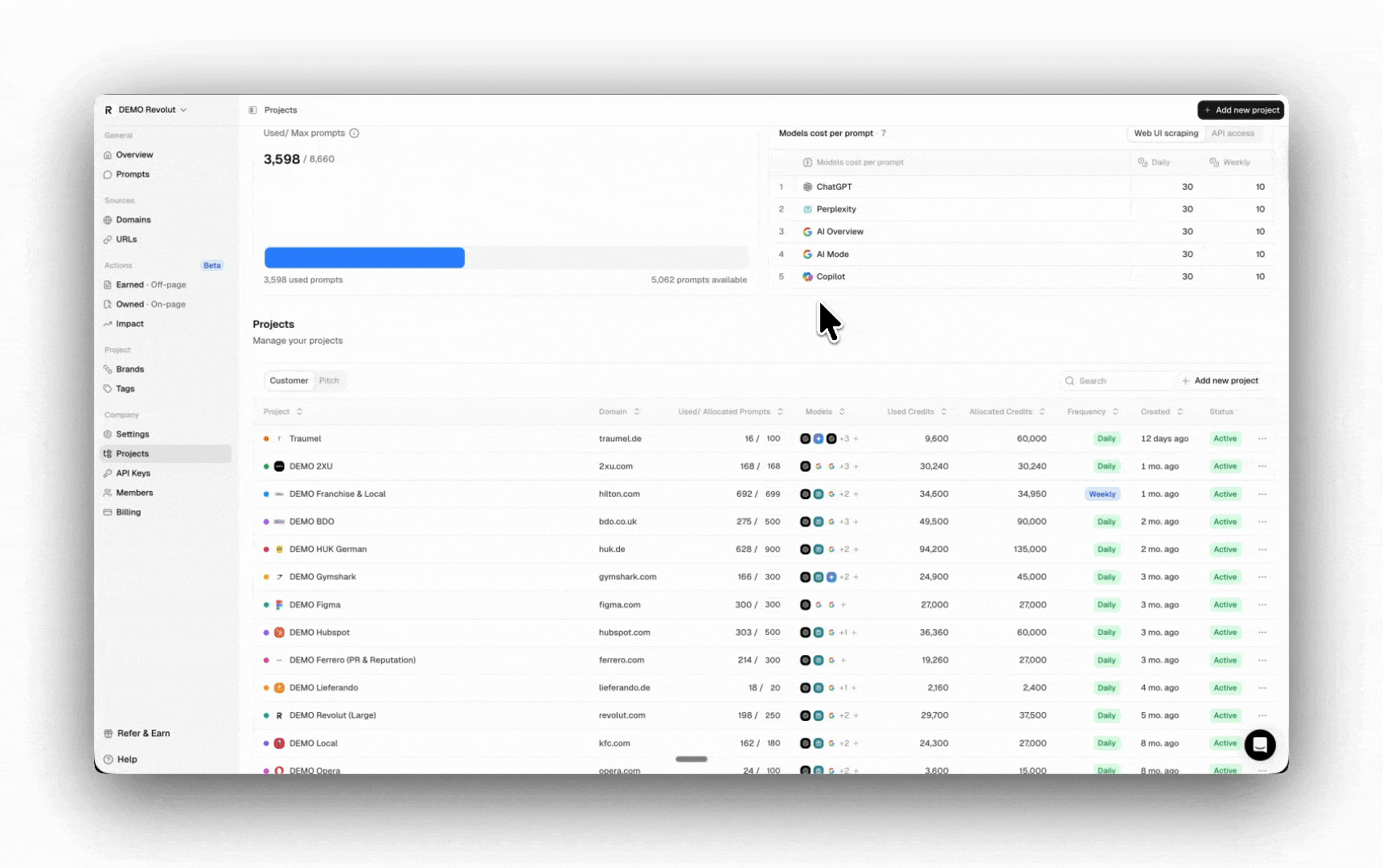The height and width of the screenshot is (868, 1383).
Task: Click the Perplexity model icon in cost table
Action: click(x=807, y=209)
